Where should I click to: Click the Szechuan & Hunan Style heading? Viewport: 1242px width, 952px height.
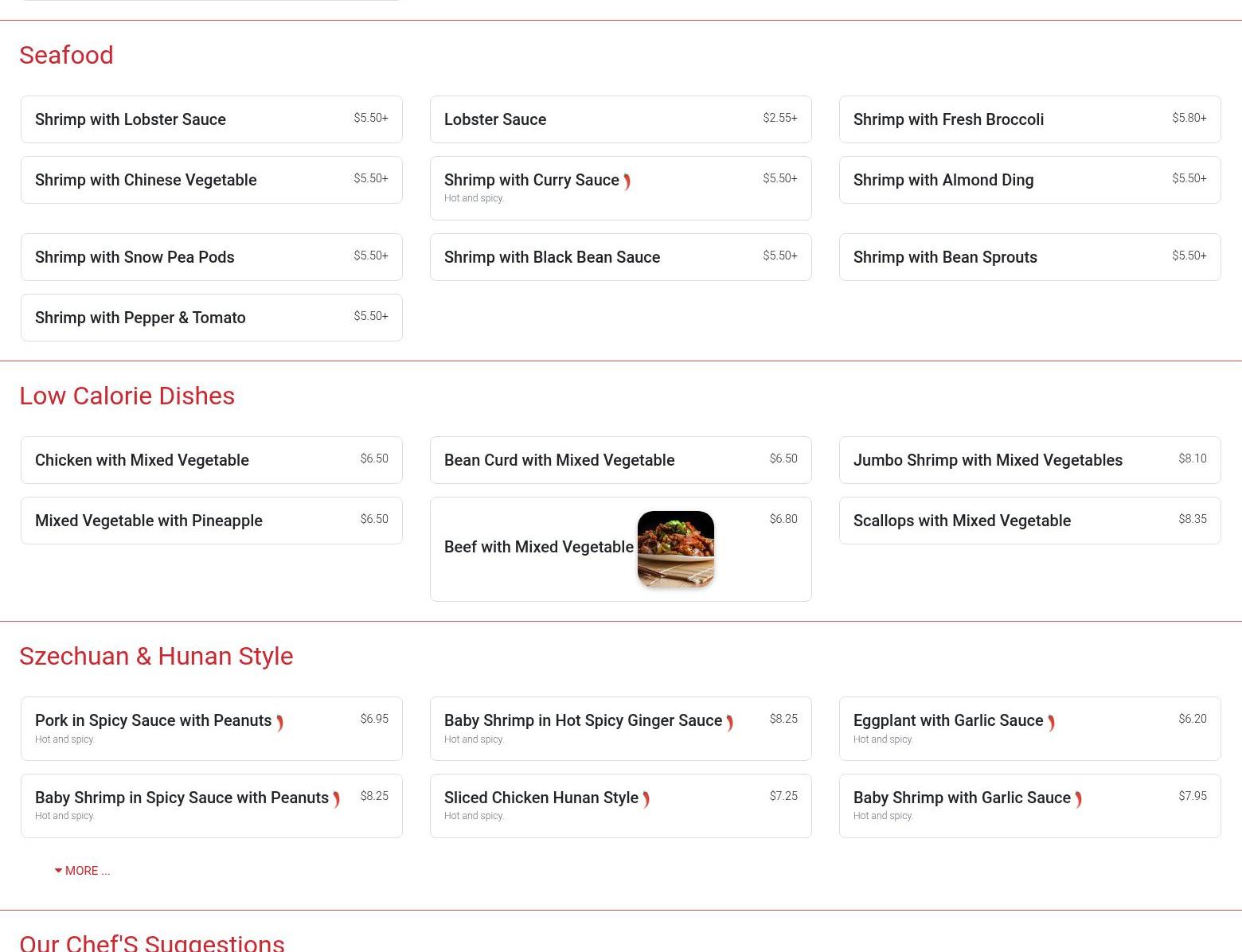(156, 656)
